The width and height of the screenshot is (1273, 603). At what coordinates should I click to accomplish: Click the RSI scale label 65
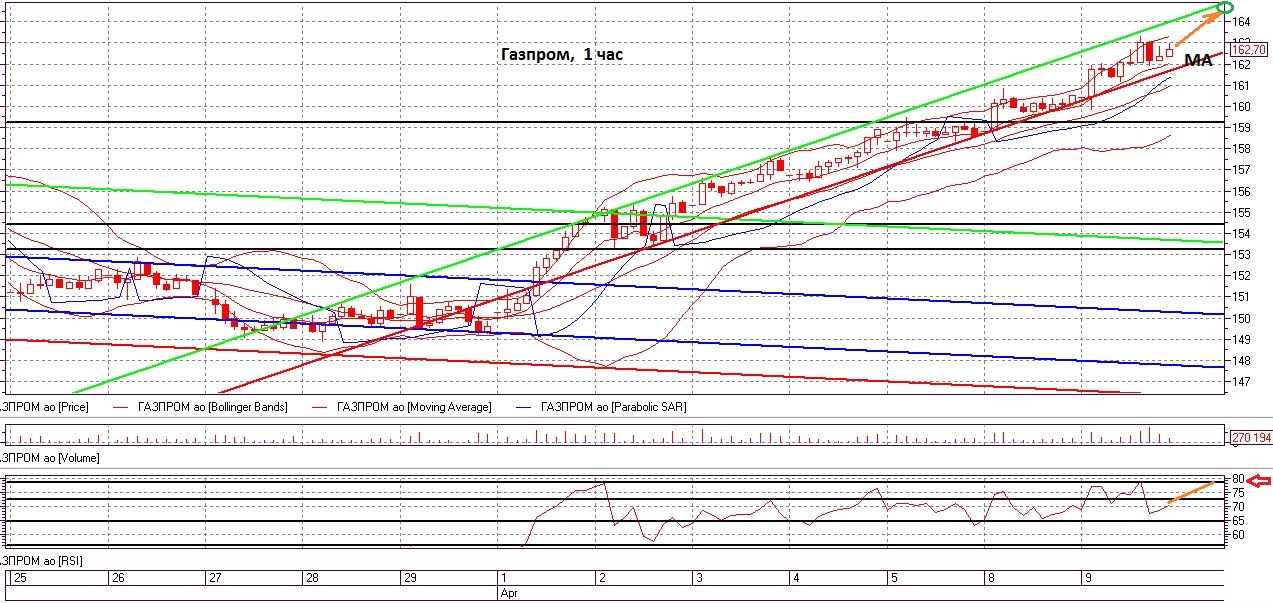pyautogui.click(x=1237, y=521)
